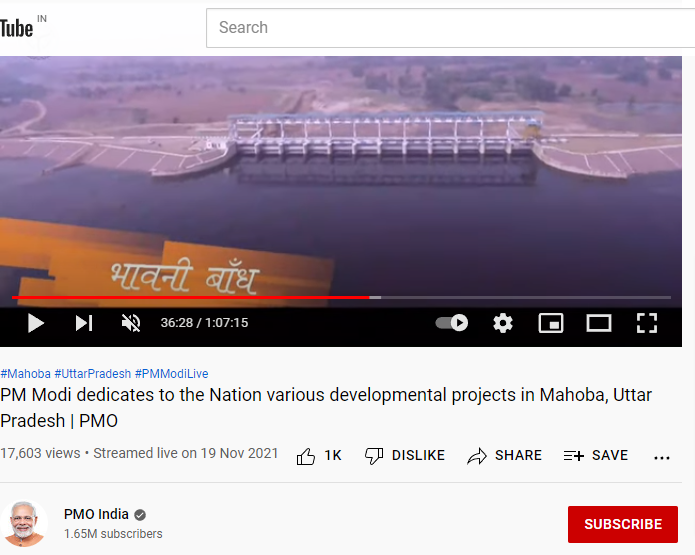
Task: Like the video with thumbs up
Action: pos(319,456)
